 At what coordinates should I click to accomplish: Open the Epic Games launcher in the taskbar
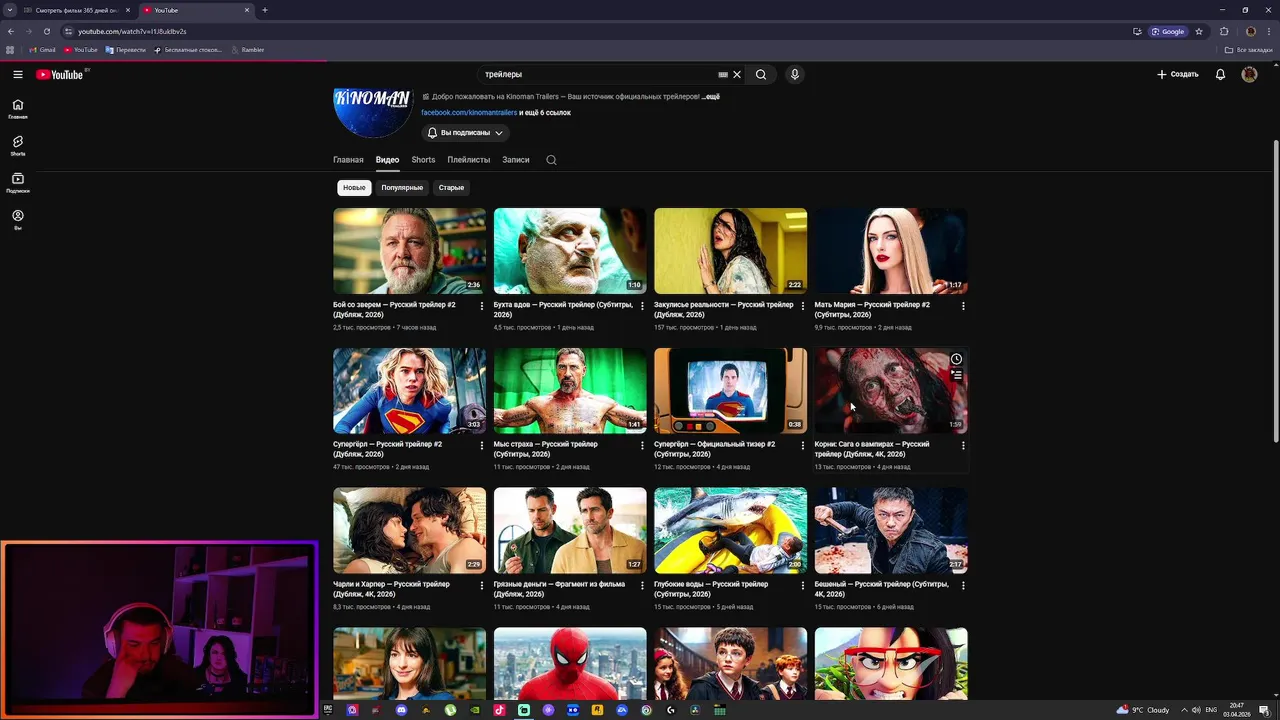pyautogui.click(x=327, y=710)
